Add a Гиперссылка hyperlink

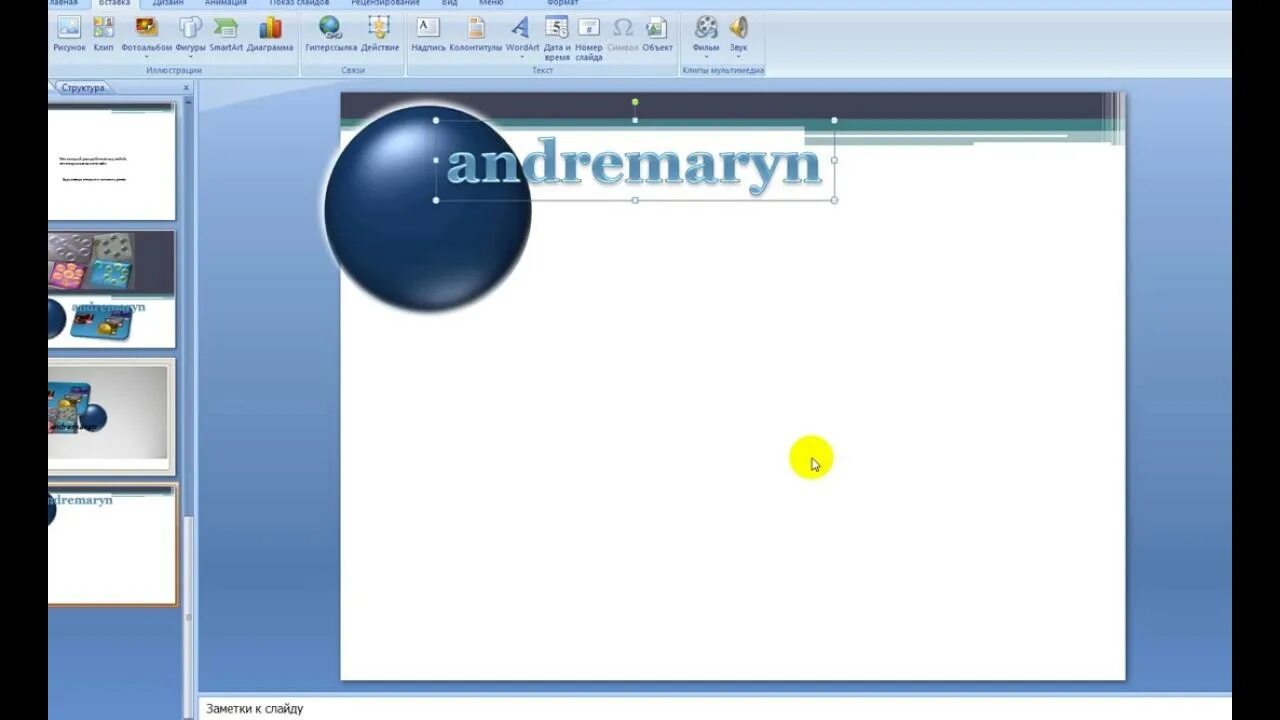click(x=330, y=35)
